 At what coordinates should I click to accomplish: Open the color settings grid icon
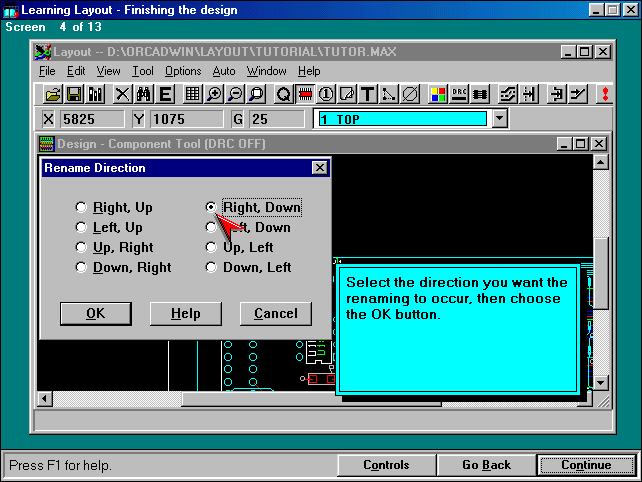tap(438, 94)
